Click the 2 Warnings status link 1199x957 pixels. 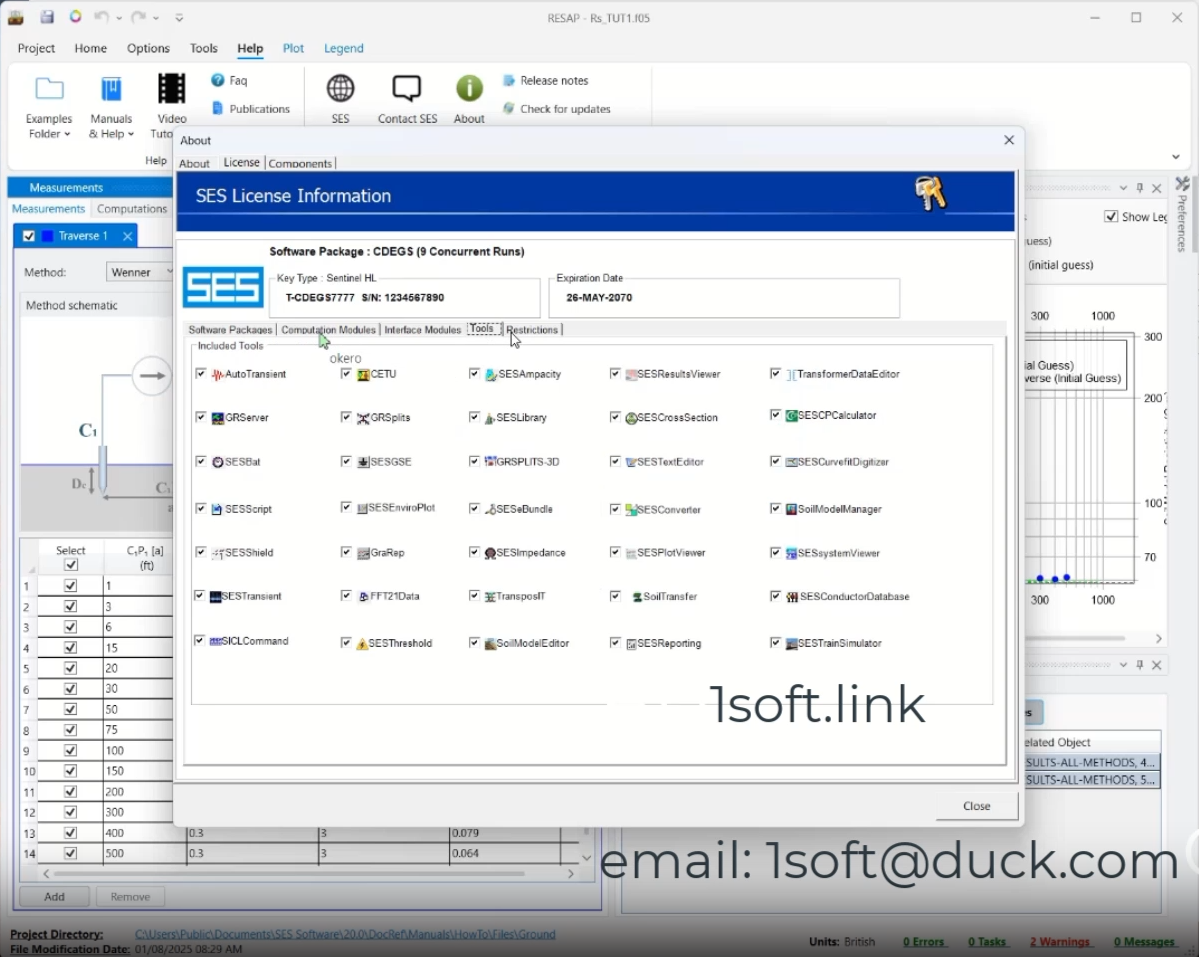point(1059,942)
